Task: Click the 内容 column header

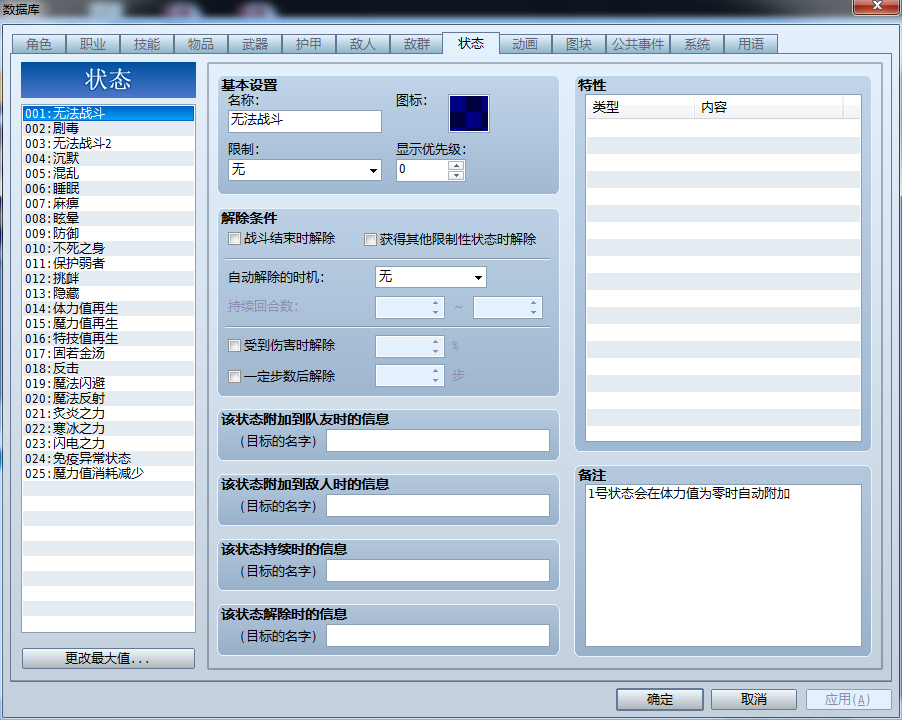Action: pyautogui.click(x=769, y=107)
